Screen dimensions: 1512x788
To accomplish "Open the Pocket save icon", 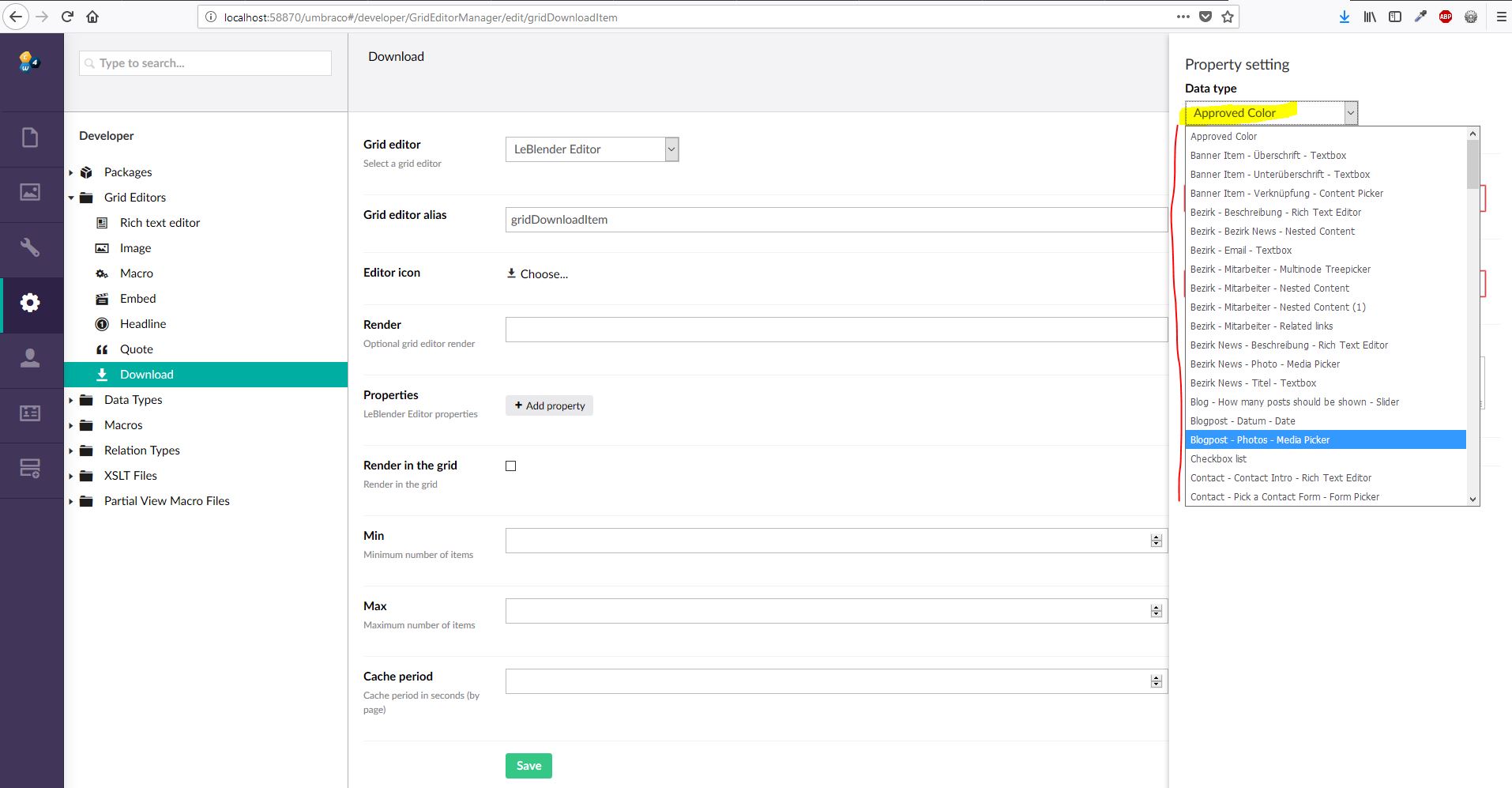I will click(1205, 17).
